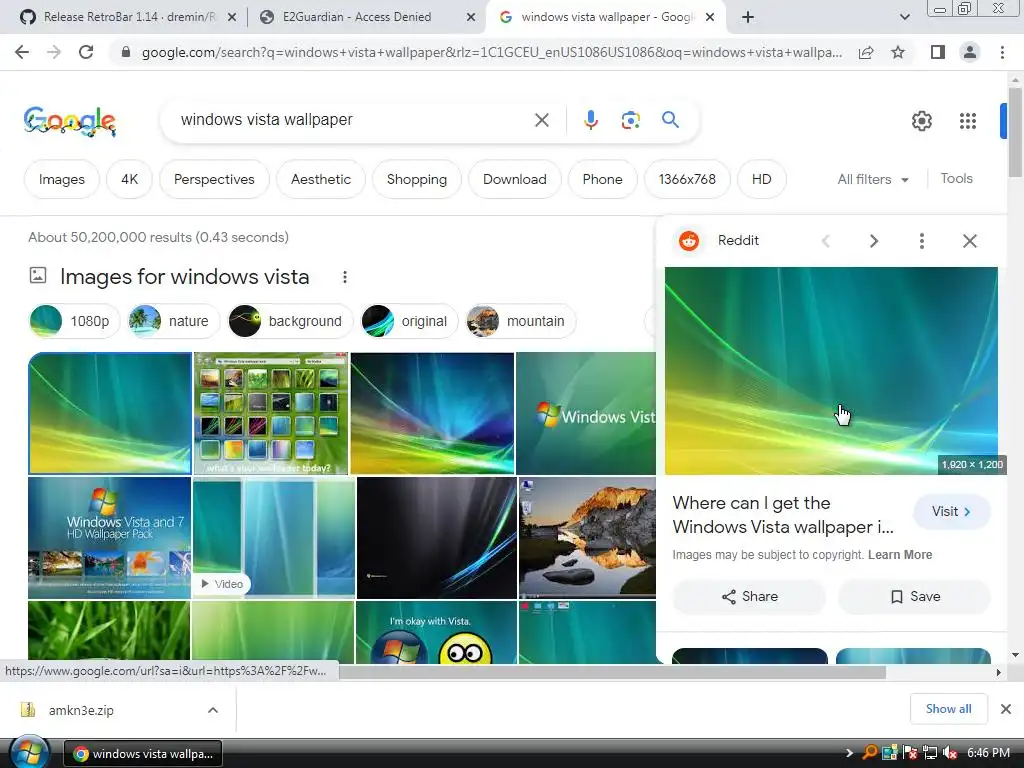This screenshot has height=768, width=1024.
Task: Click the muted volume tray icon
Action: 950,753
